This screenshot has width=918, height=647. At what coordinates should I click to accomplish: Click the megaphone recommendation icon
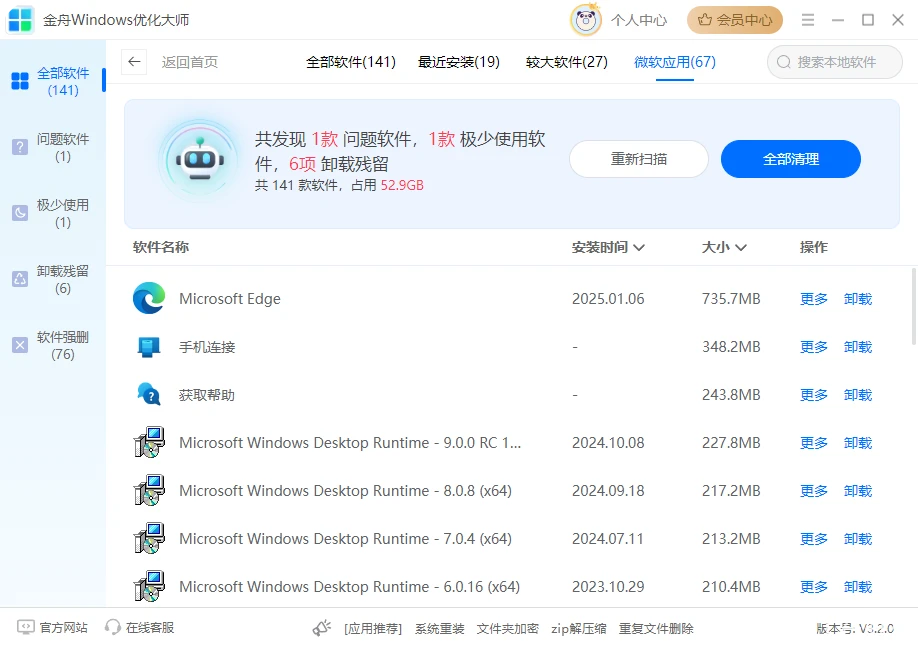322,628
